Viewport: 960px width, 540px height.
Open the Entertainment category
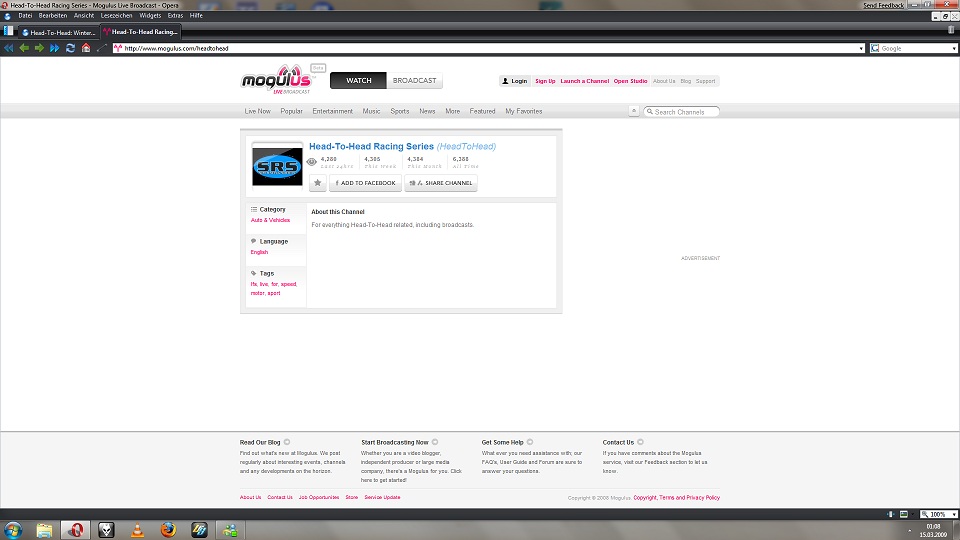tap(332, 111)
